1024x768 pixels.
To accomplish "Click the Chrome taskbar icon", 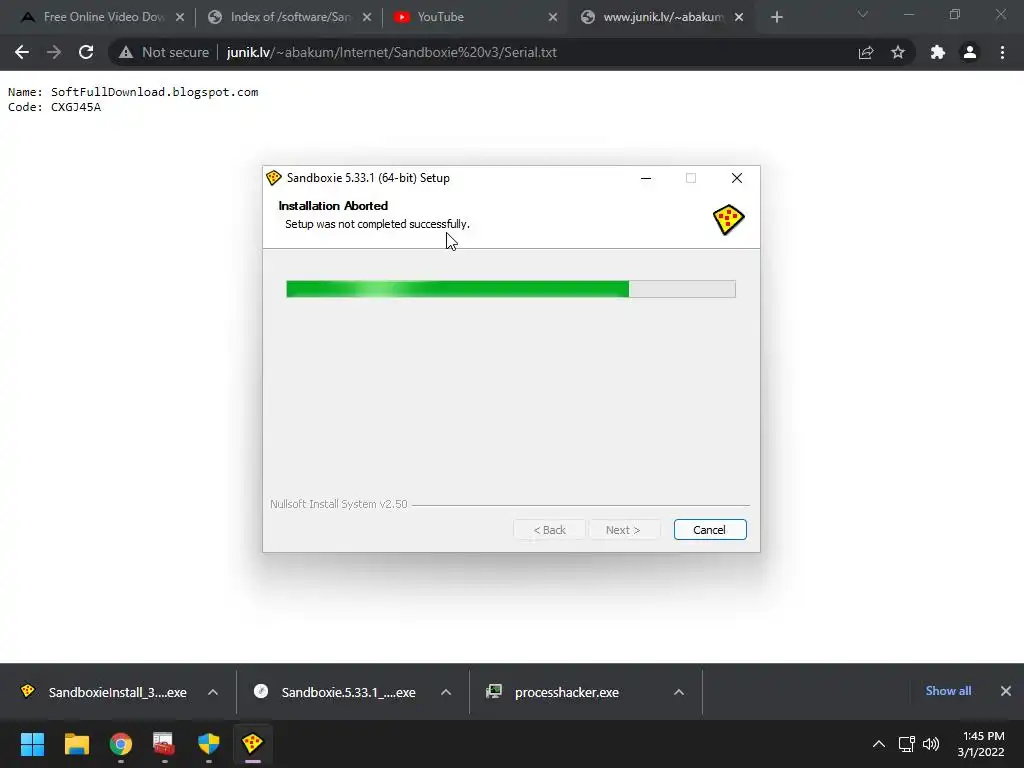I will click(121, 744).
